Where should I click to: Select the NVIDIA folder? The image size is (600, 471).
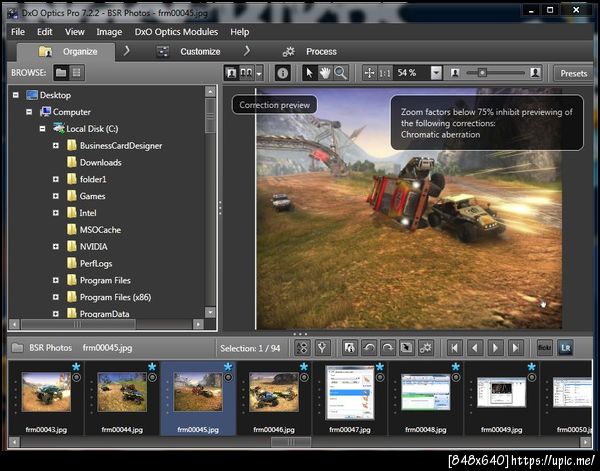click(87, 246)
